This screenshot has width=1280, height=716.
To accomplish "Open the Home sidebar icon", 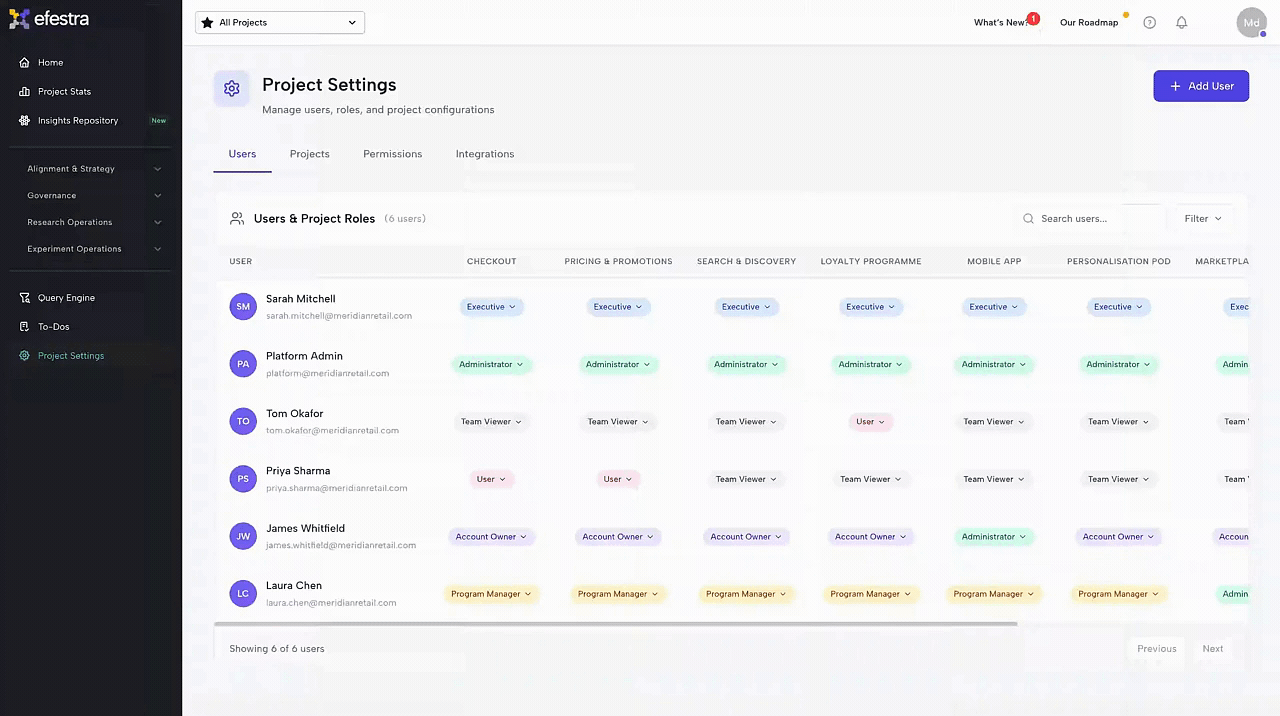I will (25, 62).
